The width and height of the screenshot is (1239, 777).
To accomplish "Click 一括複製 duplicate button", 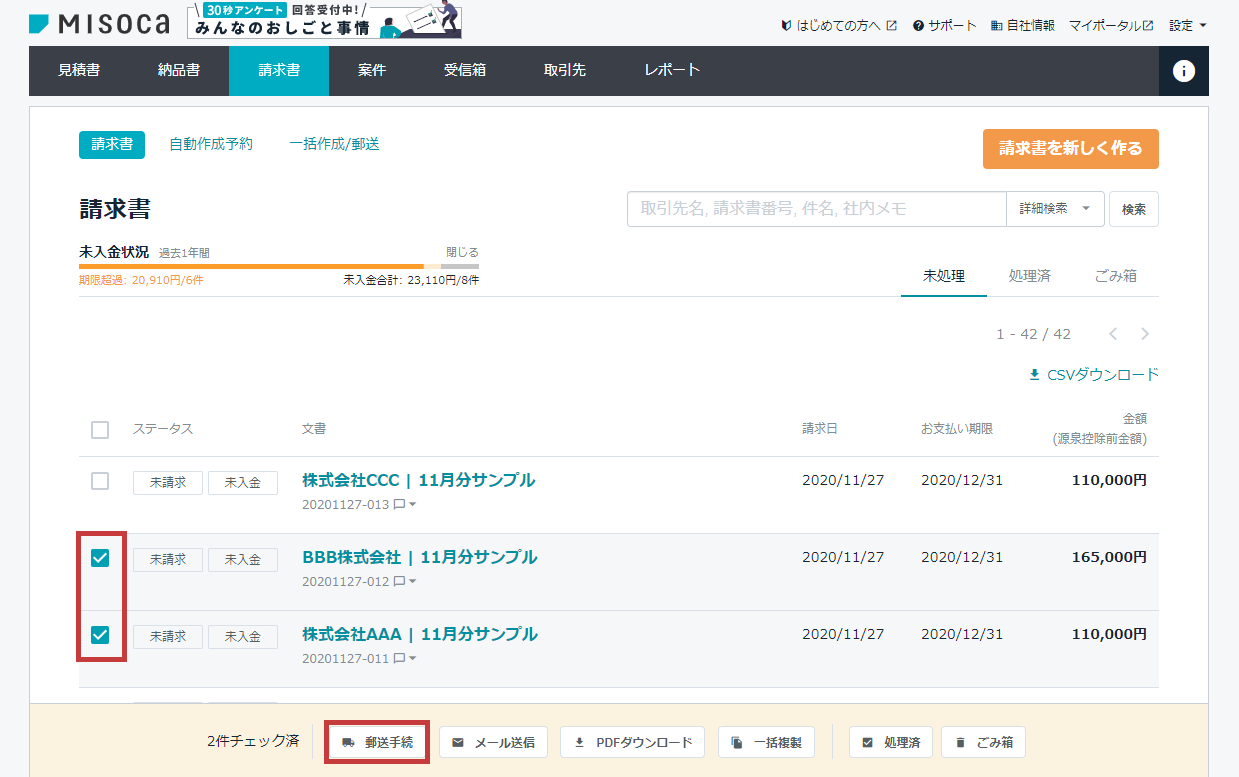I will (766, 742).
